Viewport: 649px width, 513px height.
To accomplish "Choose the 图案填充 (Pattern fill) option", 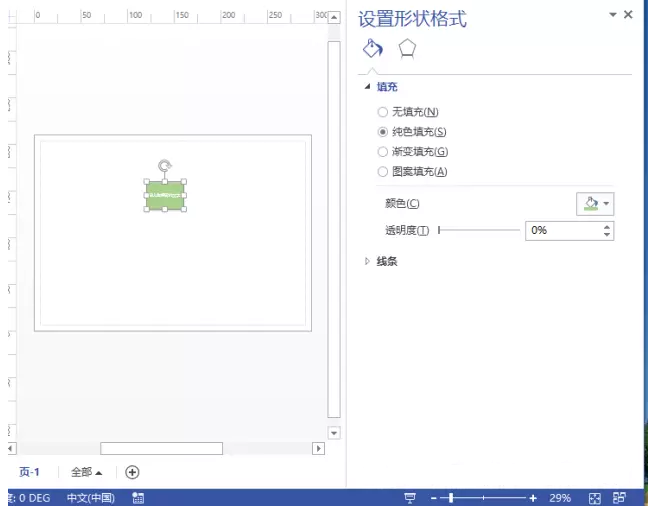I will [x=383, y=172].
